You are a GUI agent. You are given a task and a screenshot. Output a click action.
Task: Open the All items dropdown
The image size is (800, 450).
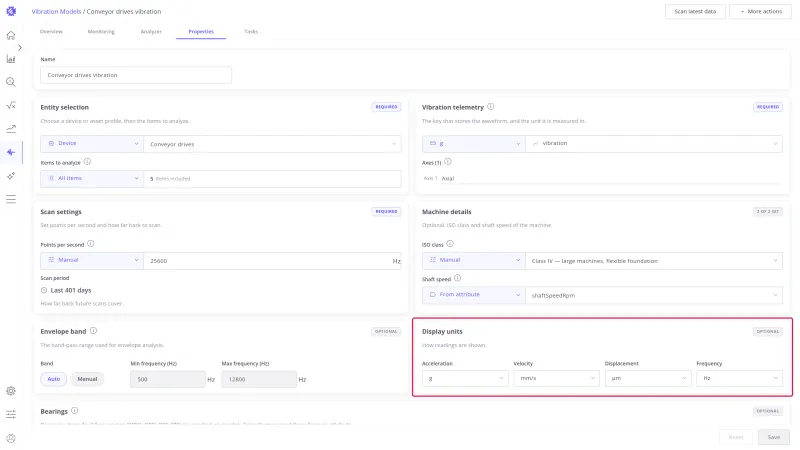coord(92,178)
